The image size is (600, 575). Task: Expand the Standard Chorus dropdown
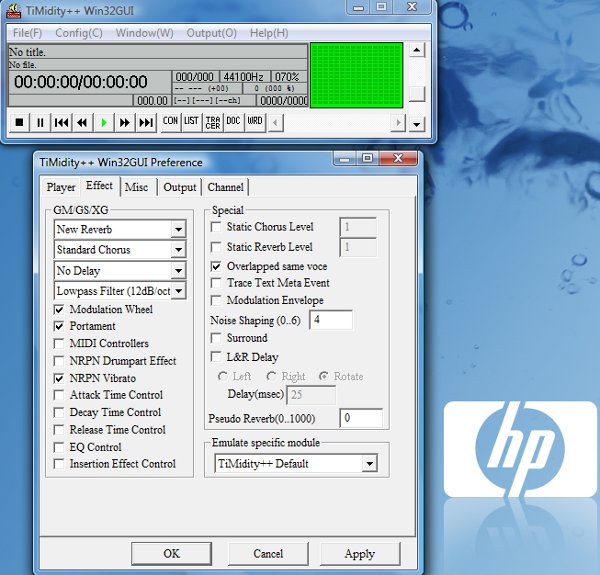[178, 250]
